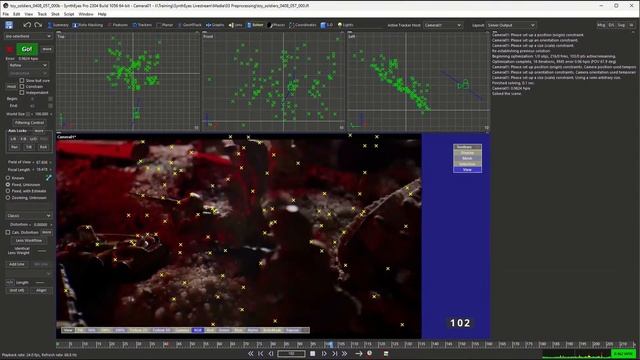The height and width of the screenshot is (360, 640).
Task: Open the Phases room
Action: coord(276,25)
